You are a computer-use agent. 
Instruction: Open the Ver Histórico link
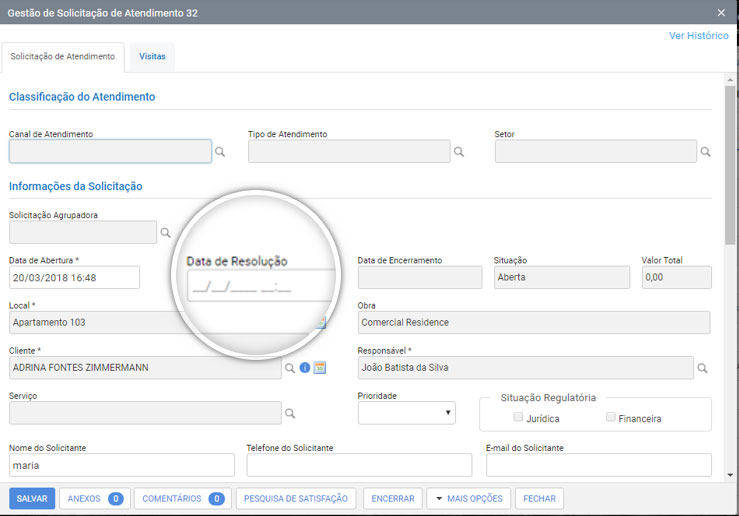(698, 36)
